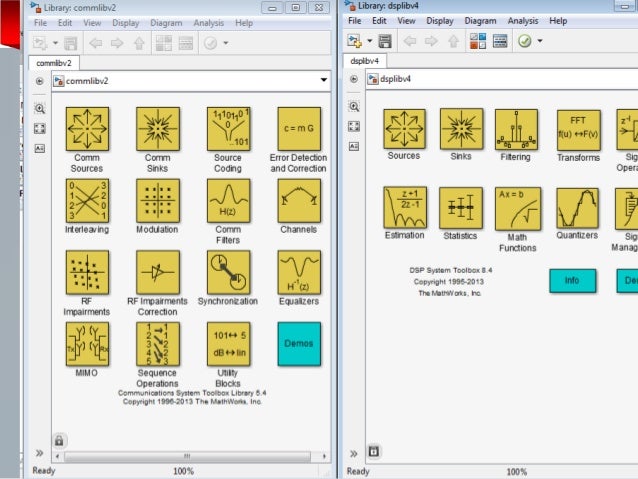Click right scroll arrow in commlibv2
The width and height of the screenshot is (638, 479).
pos(324,456)
